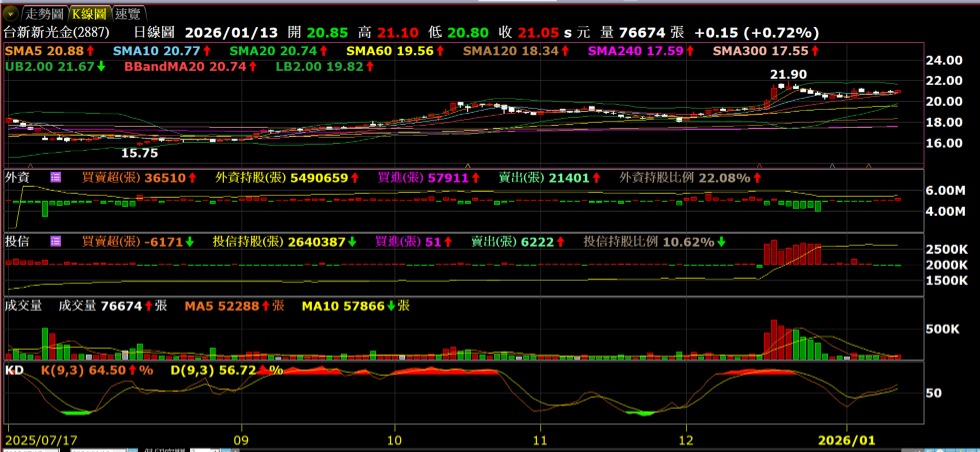Switch to the 走勢圖 tab
The height and width of the screenshot is (452, 980).
pyautogui.click(x=44, y=14)
